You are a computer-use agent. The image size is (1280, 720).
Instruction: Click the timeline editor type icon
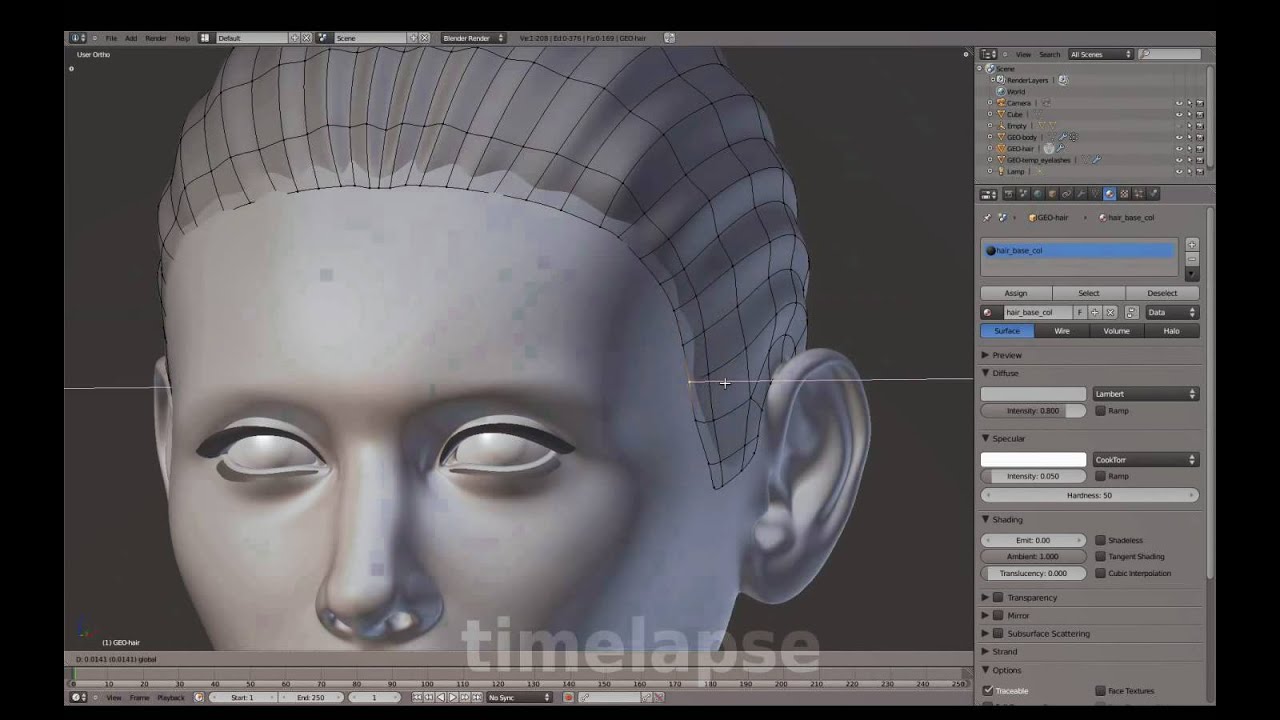click(x=77, y=697)
